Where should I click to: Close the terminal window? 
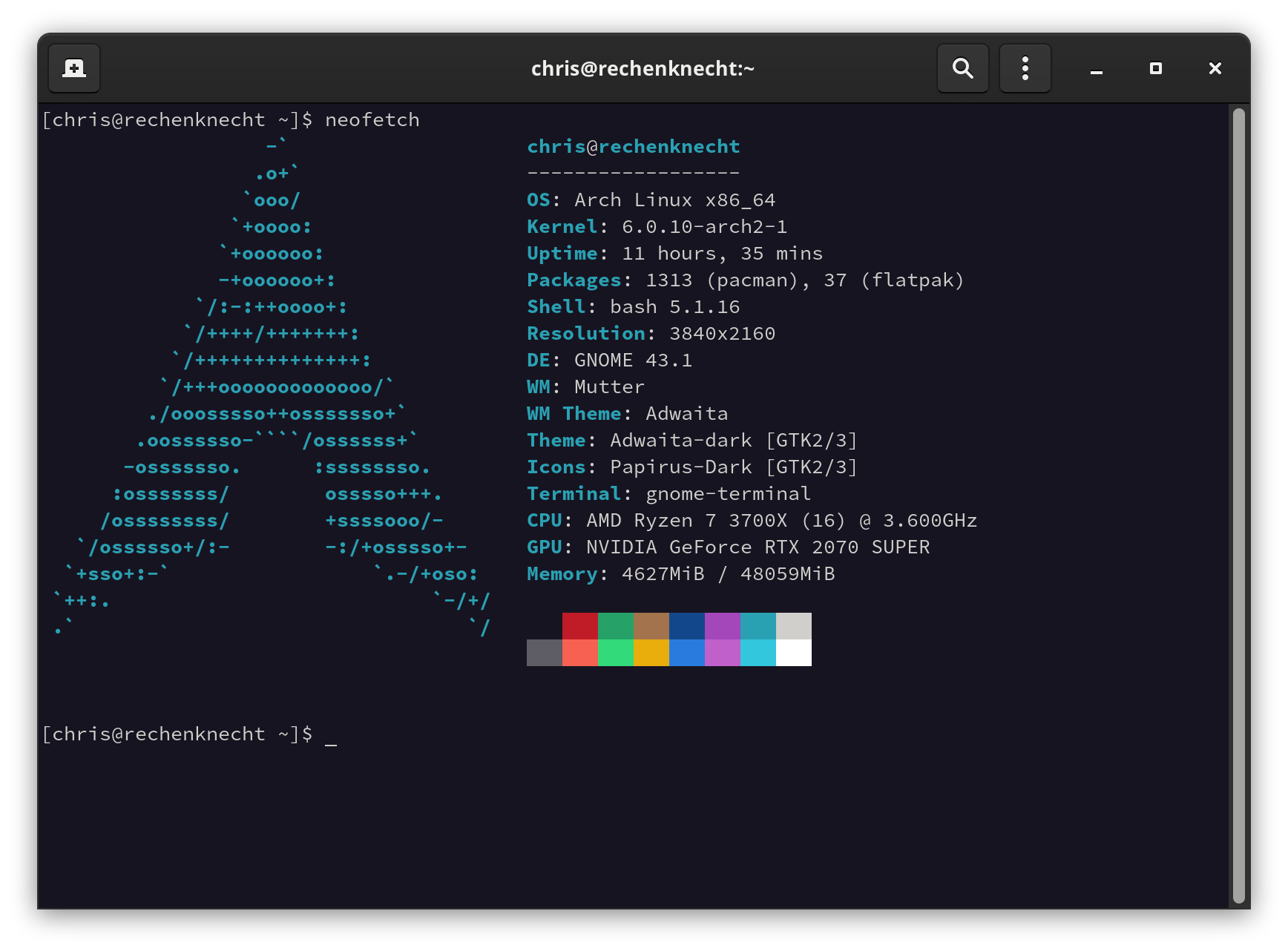1215,68
